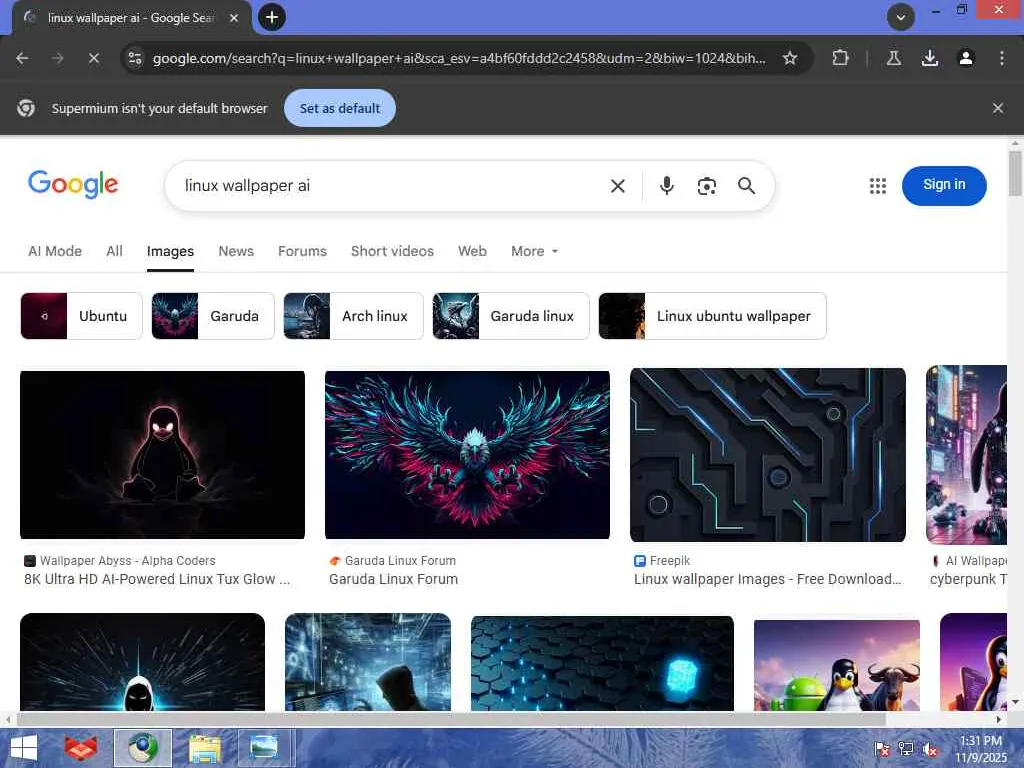Screen dimensions: 1024x768
Task: Dismiss the default browser notification bar
Action: [997, 108]
